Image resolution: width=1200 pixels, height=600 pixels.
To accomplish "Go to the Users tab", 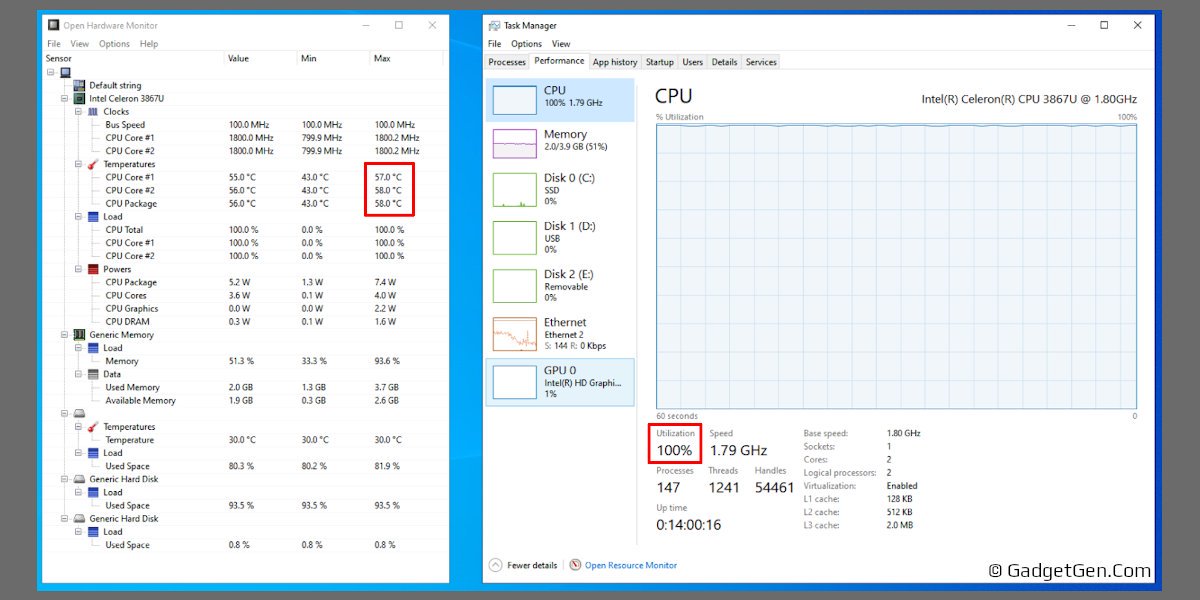I will 693,62.
